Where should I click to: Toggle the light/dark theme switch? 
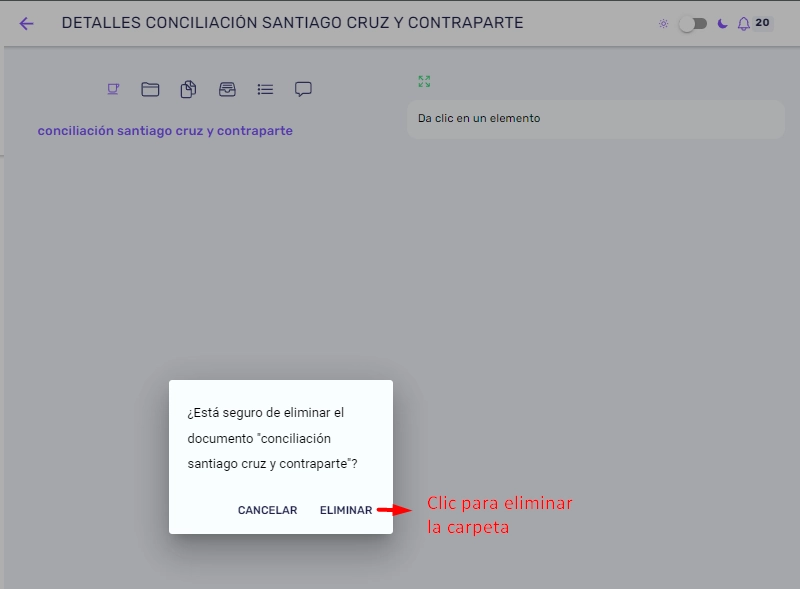(693, 23)
